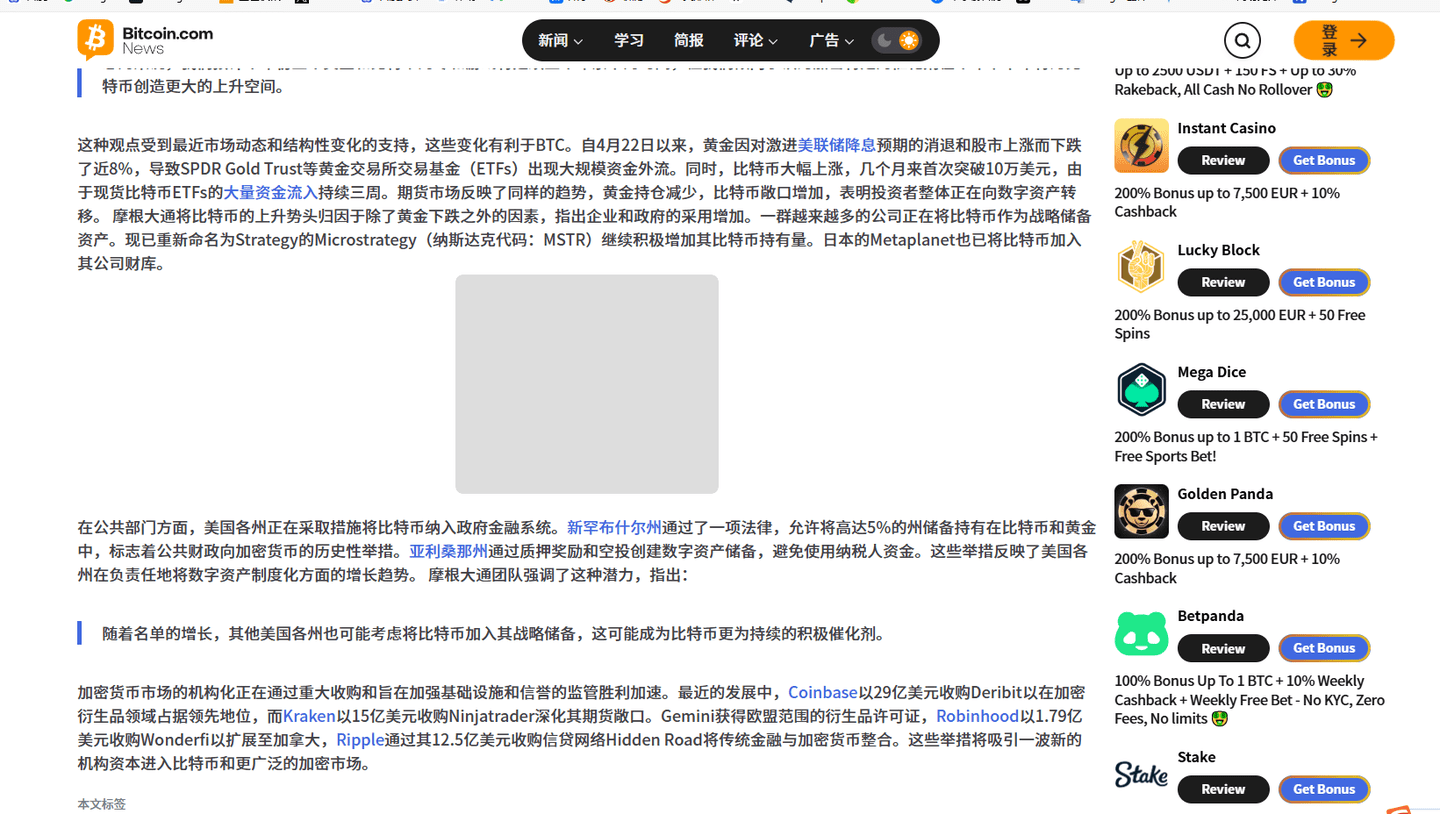Screen dimensions: 1440x814
Task: Click '200% Bonus up to 25,000 EUR' text
Action: point(1212,315)
